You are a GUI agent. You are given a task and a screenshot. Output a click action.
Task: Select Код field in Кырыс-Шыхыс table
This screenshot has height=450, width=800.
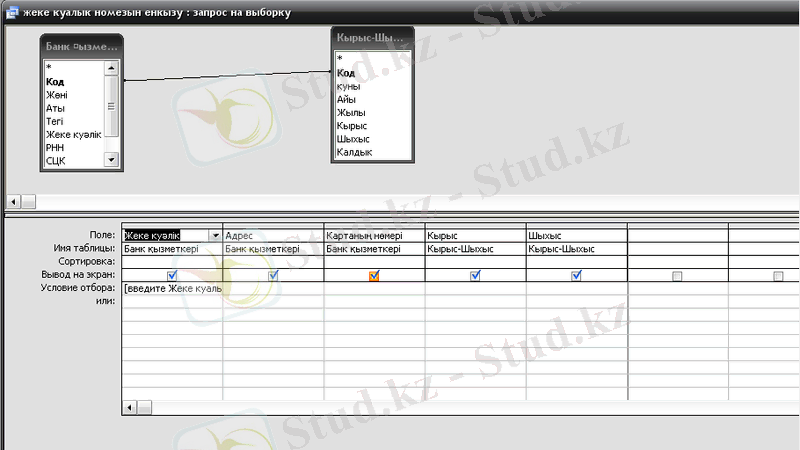click(x=345, y=73)
